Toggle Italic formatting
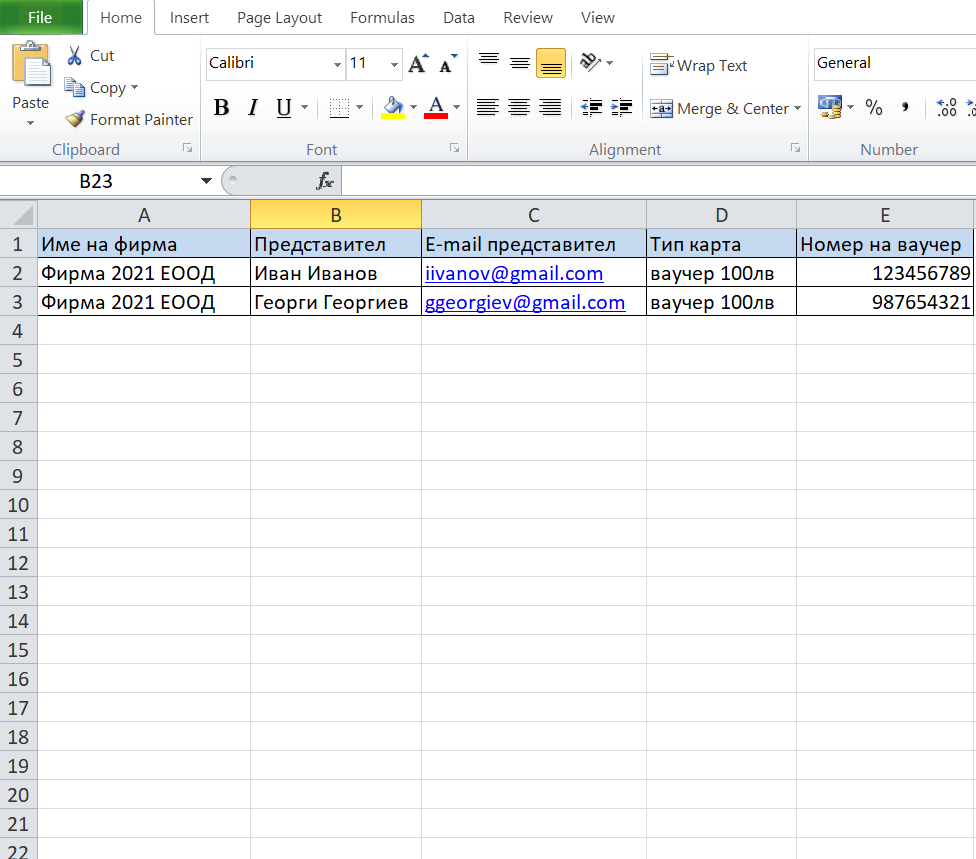Screen dimensions: 976x859 252,108
